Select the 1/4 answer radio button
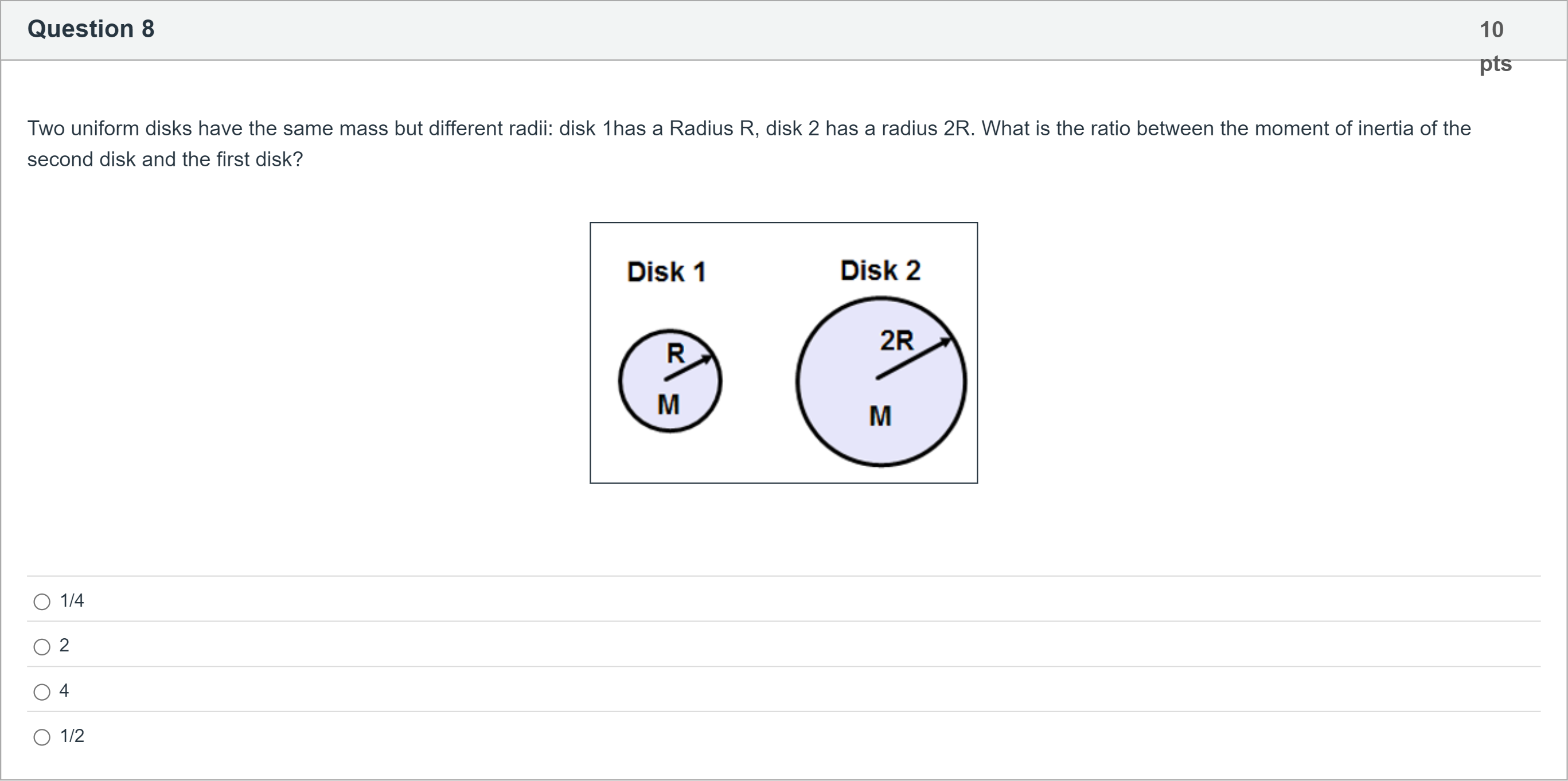1568x781 pixels. tap(42, 602)
